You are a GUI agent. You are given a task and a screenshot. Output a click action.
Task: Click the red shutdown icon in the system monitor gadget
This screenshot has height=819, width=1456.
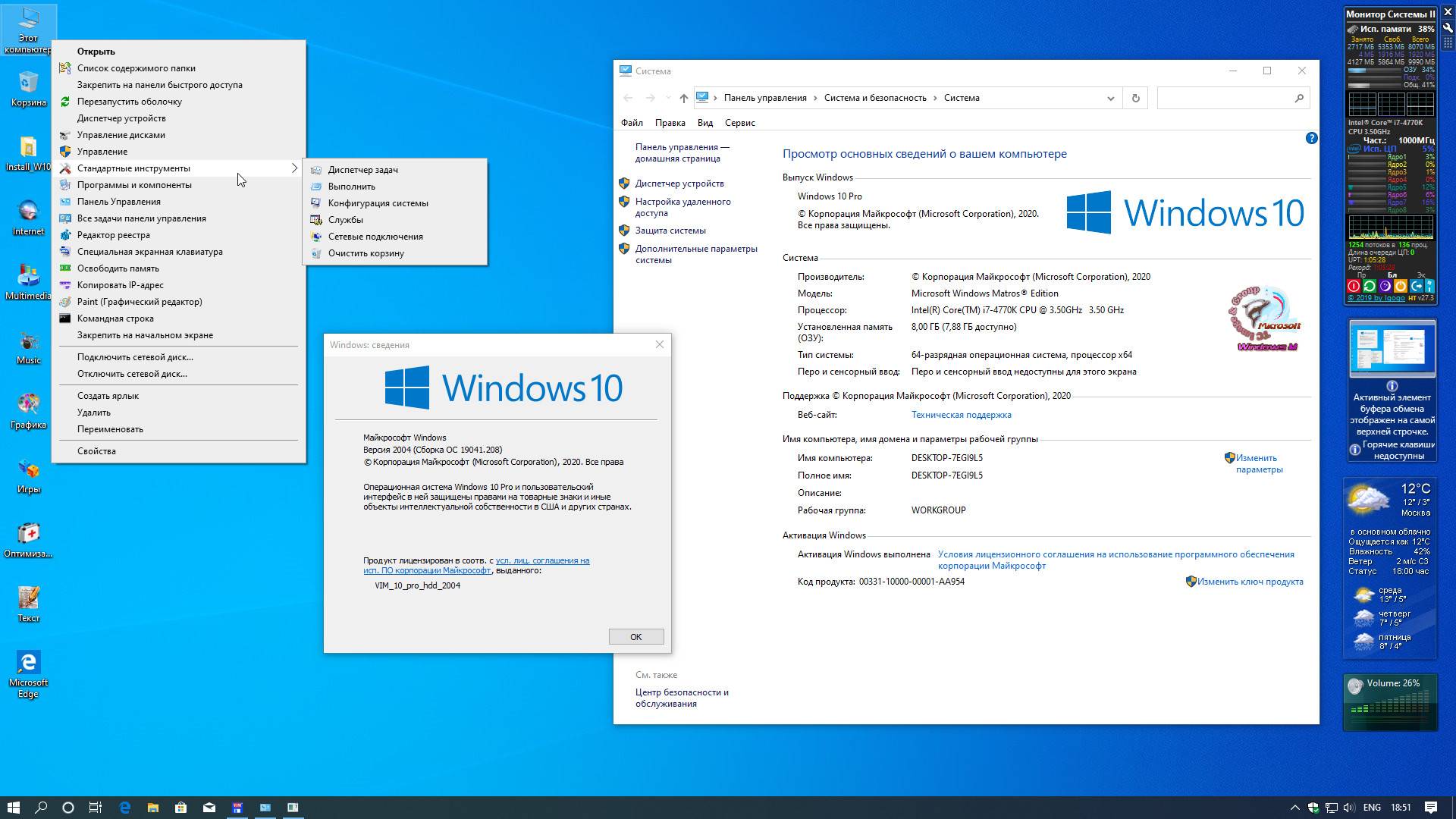pyautogui.click(x=1354, y=286)
